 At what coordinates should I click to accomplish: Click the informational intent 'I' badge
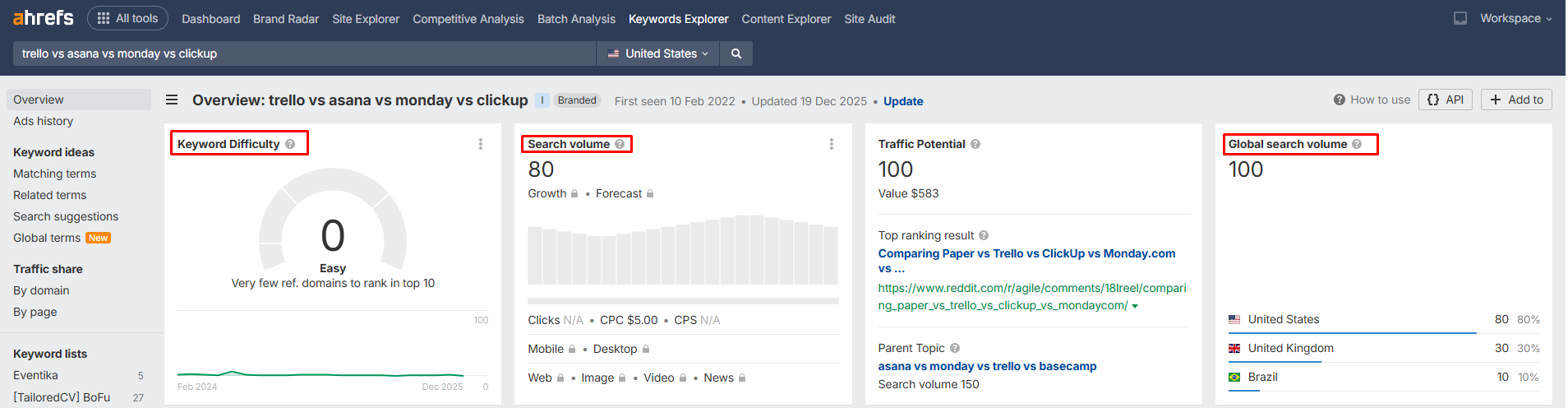(x=542, y=100)
